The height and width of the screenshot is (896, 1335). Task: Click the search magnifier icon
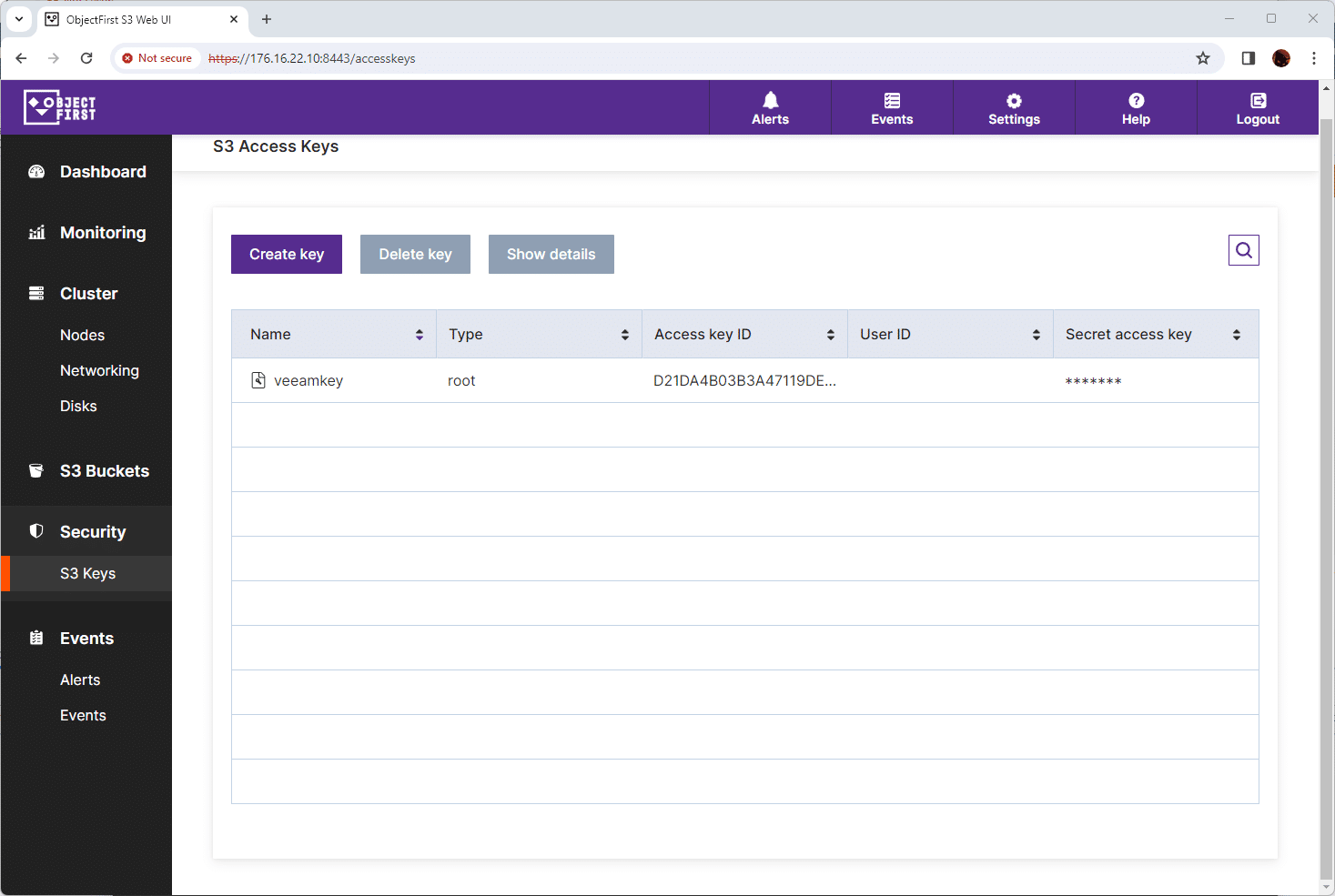(x=1244, y=250)
